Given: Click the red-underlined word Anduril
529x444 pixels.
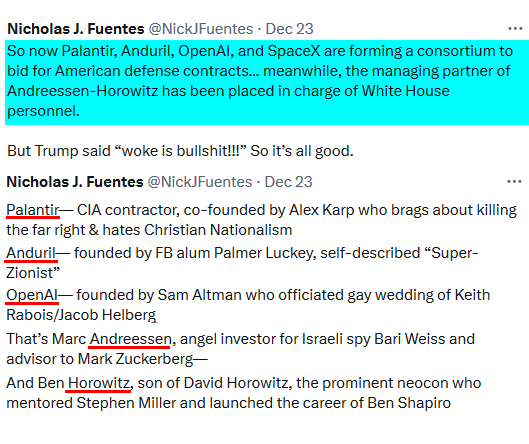Looking at the screenshot, I should [31, 253].
